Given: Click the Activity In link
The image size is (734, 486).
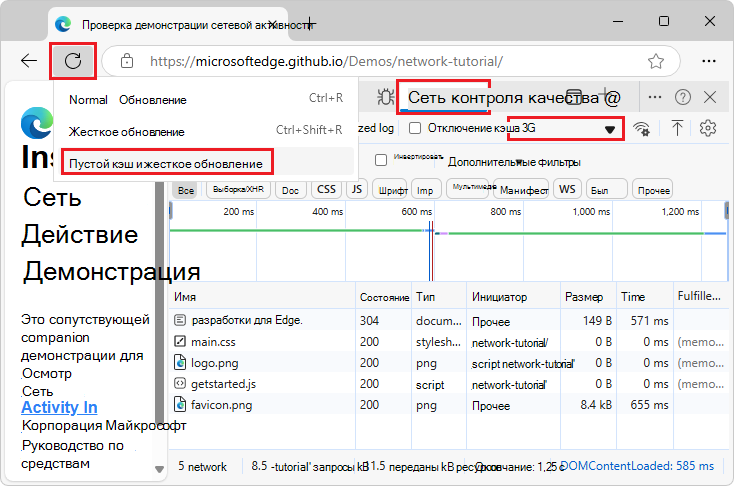Looking at the screenshot, I should click(59, 407).
